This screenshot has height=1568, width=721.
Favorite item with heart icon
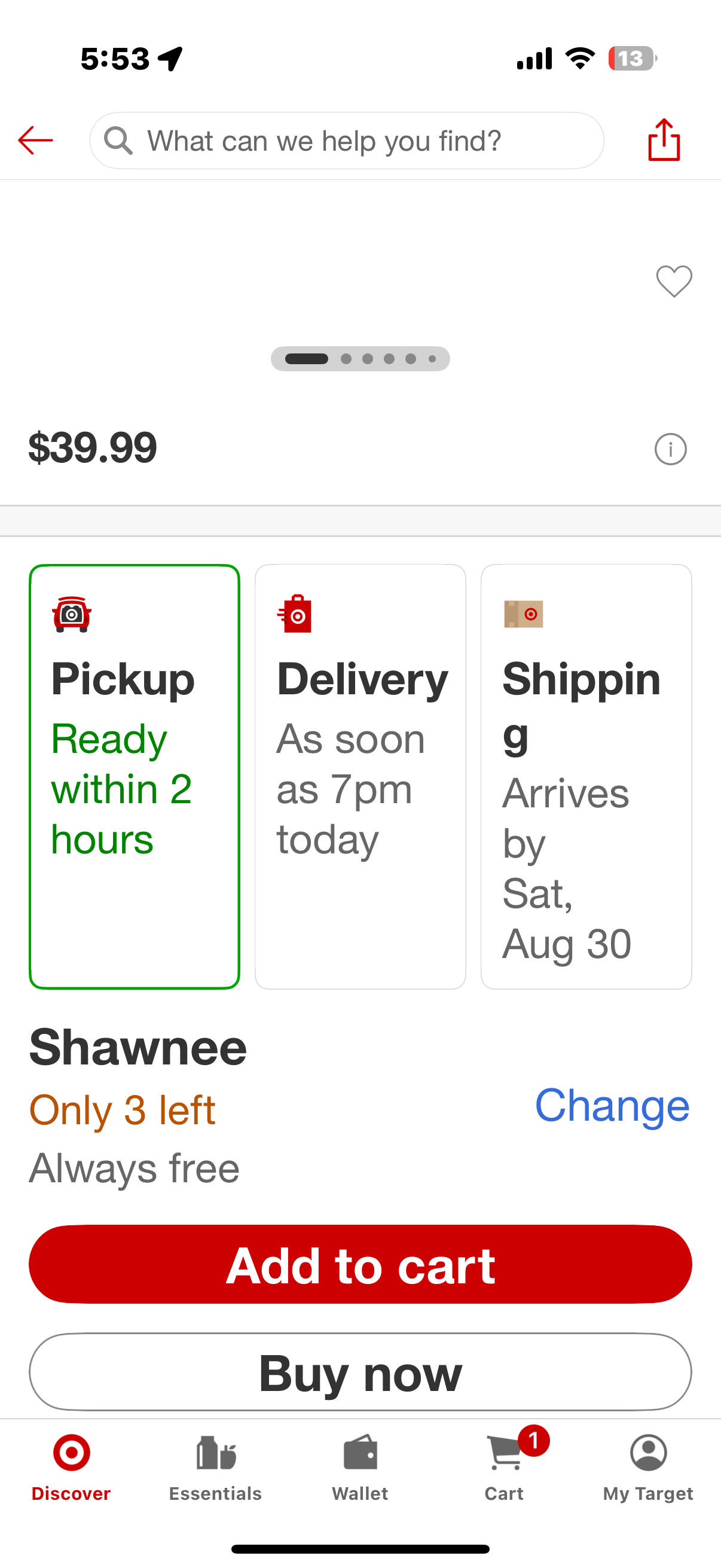click(674, 281)
